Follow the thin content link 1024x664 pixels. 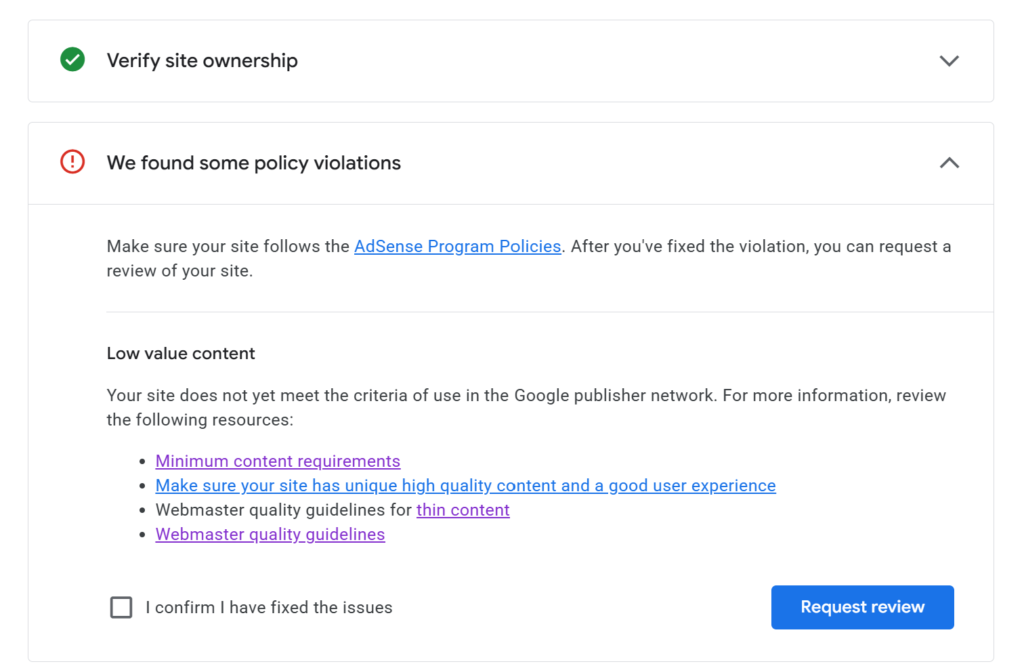pyautogui.click(x=462, y=510)
